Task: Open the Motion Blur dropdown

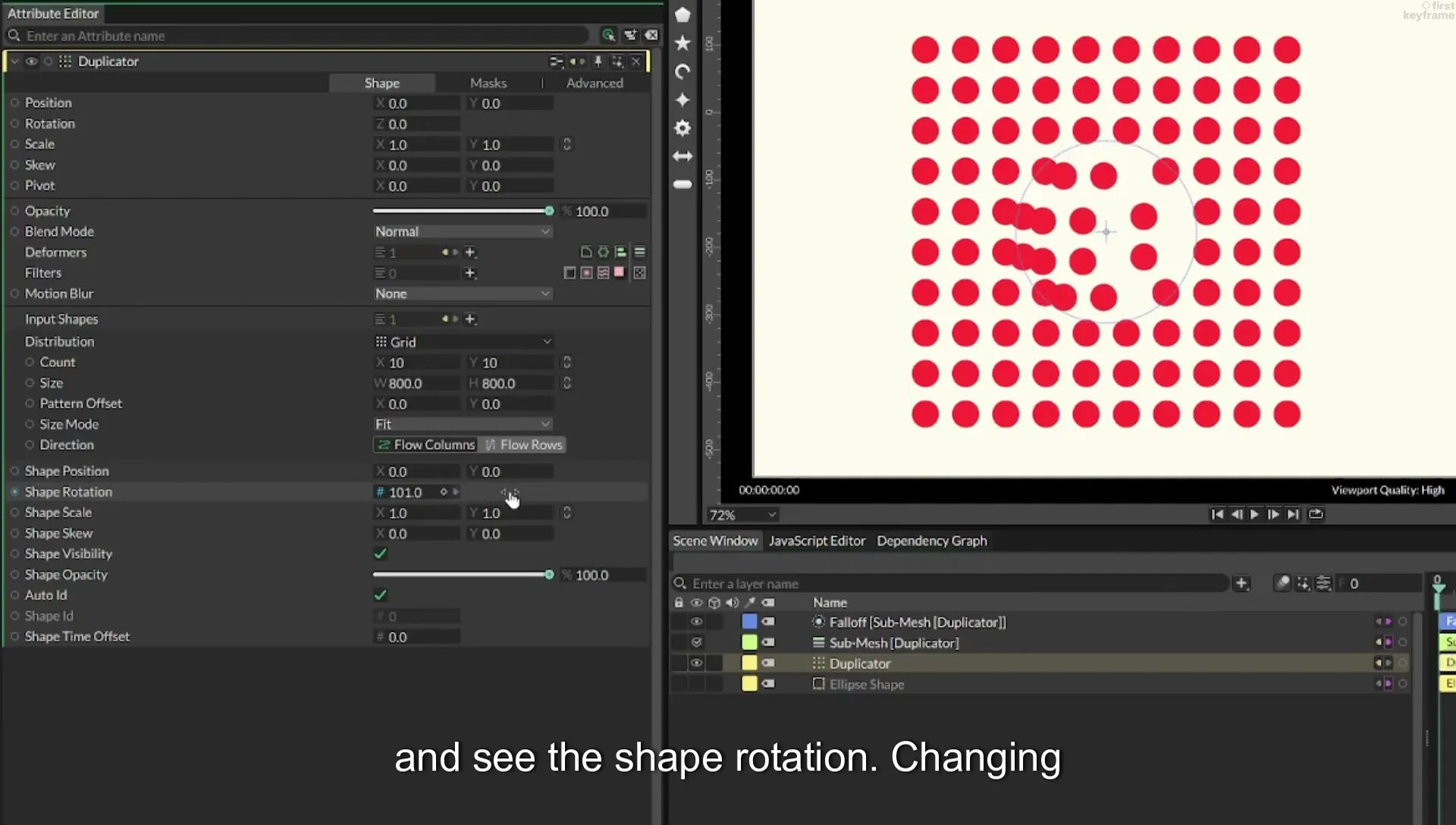Action: [462, 293]
